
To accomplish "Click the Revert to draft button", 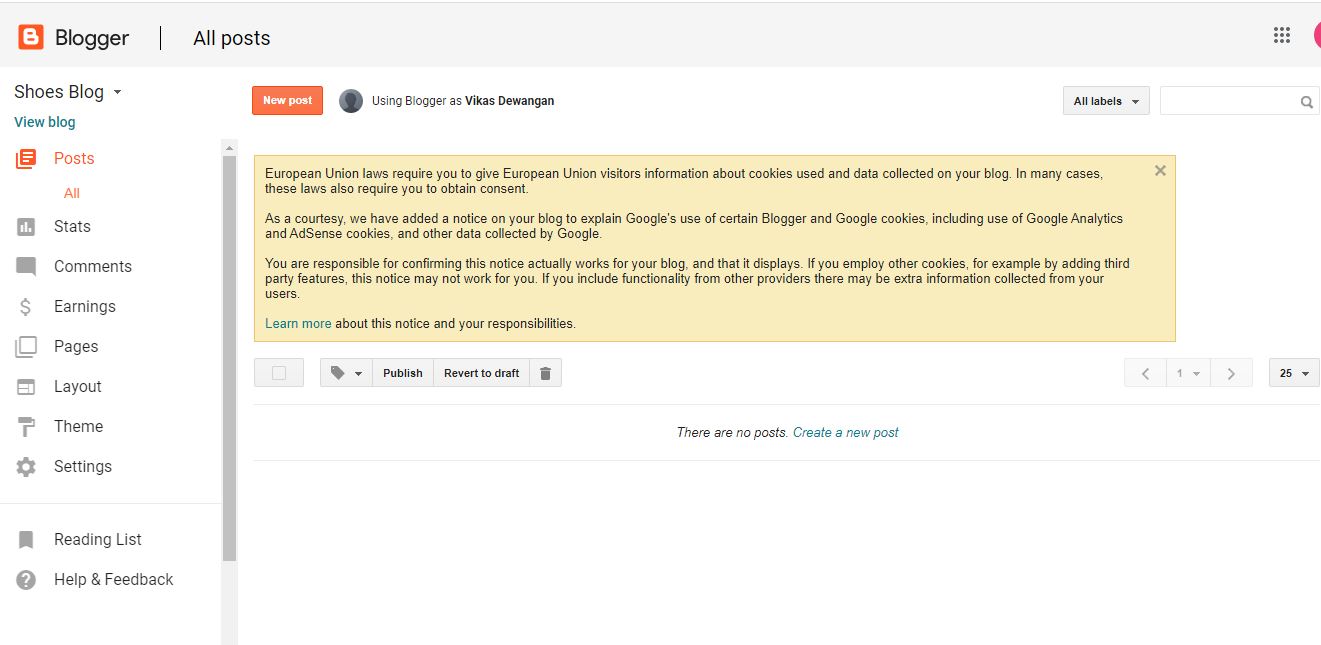I will [482, 373].
